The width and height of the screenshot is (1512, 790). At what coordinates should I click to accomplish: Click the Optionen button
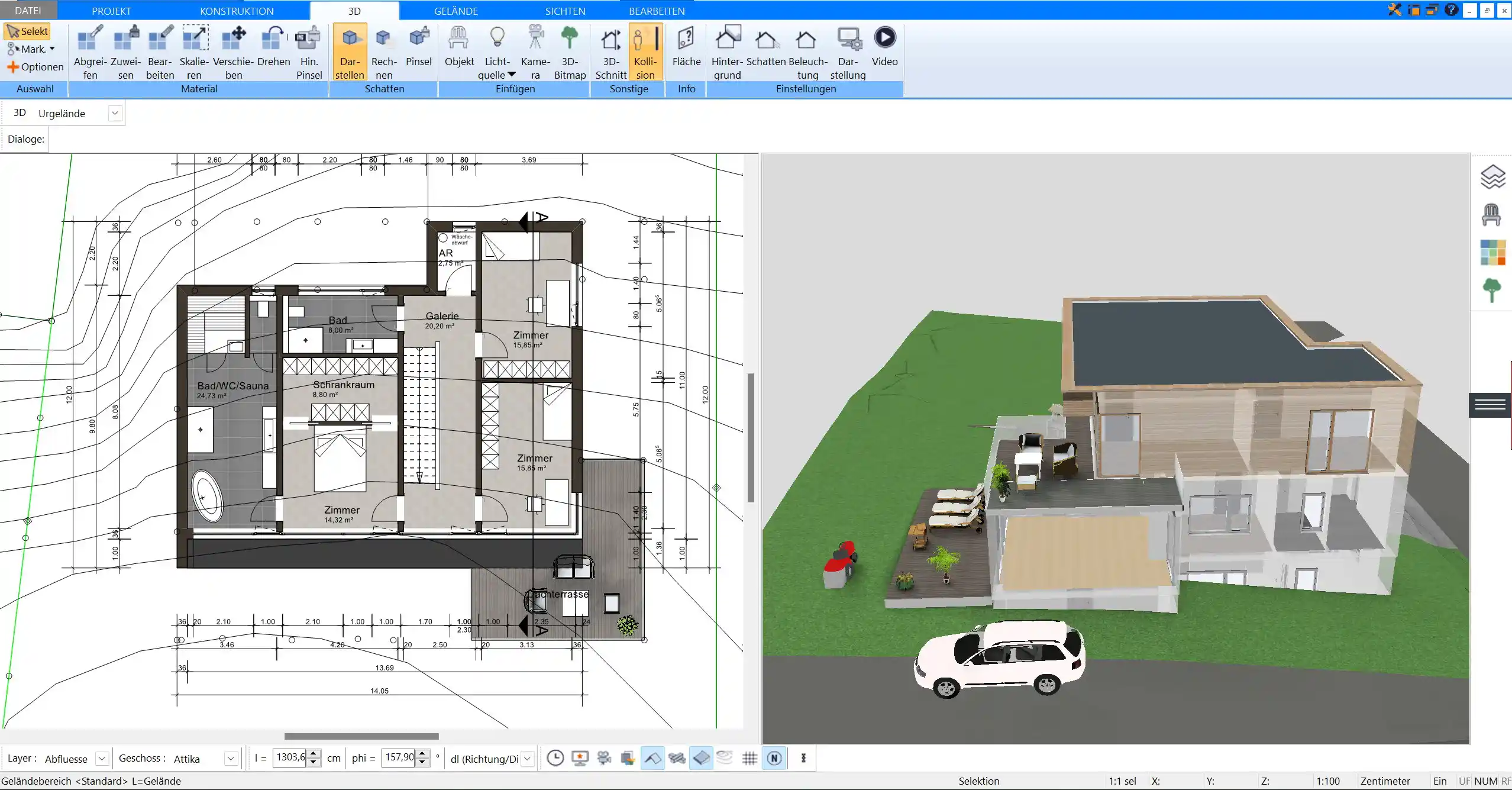[x=35, y=67]
